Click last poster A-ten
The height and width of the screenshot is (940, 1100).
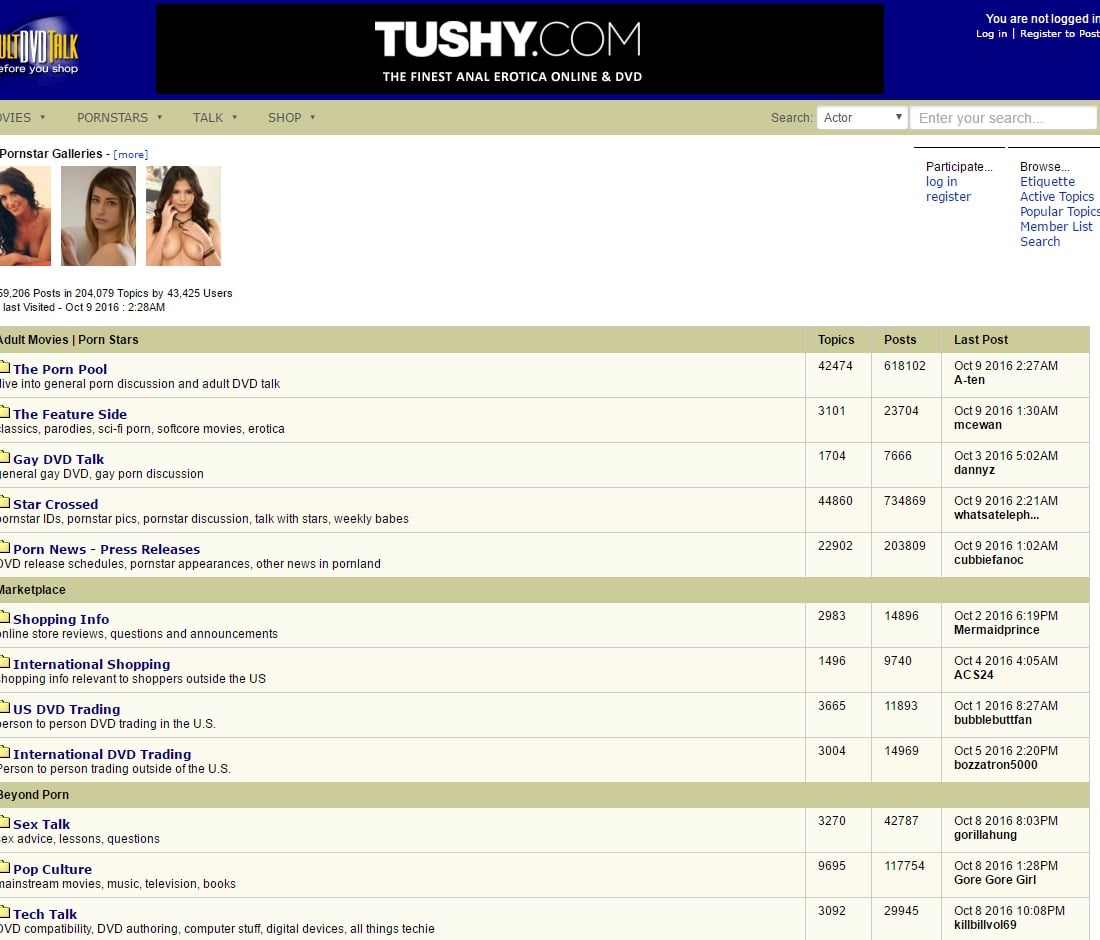click(970, 380)
